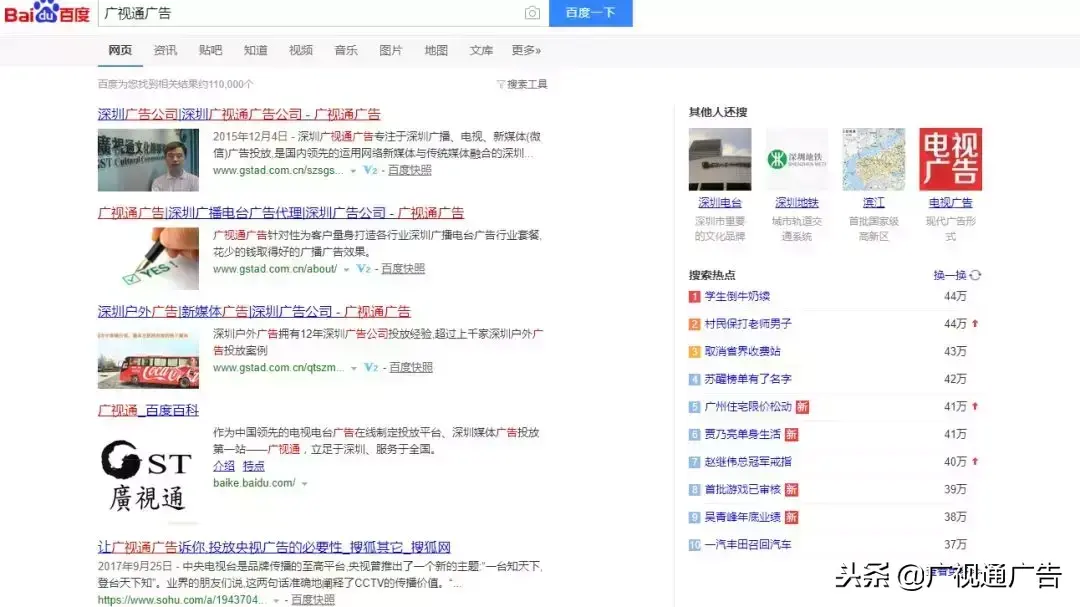Screen dimensions: 1080x607
Task: Open hot search 吴青峰年底业绩
Action: [x=742, y=517]
